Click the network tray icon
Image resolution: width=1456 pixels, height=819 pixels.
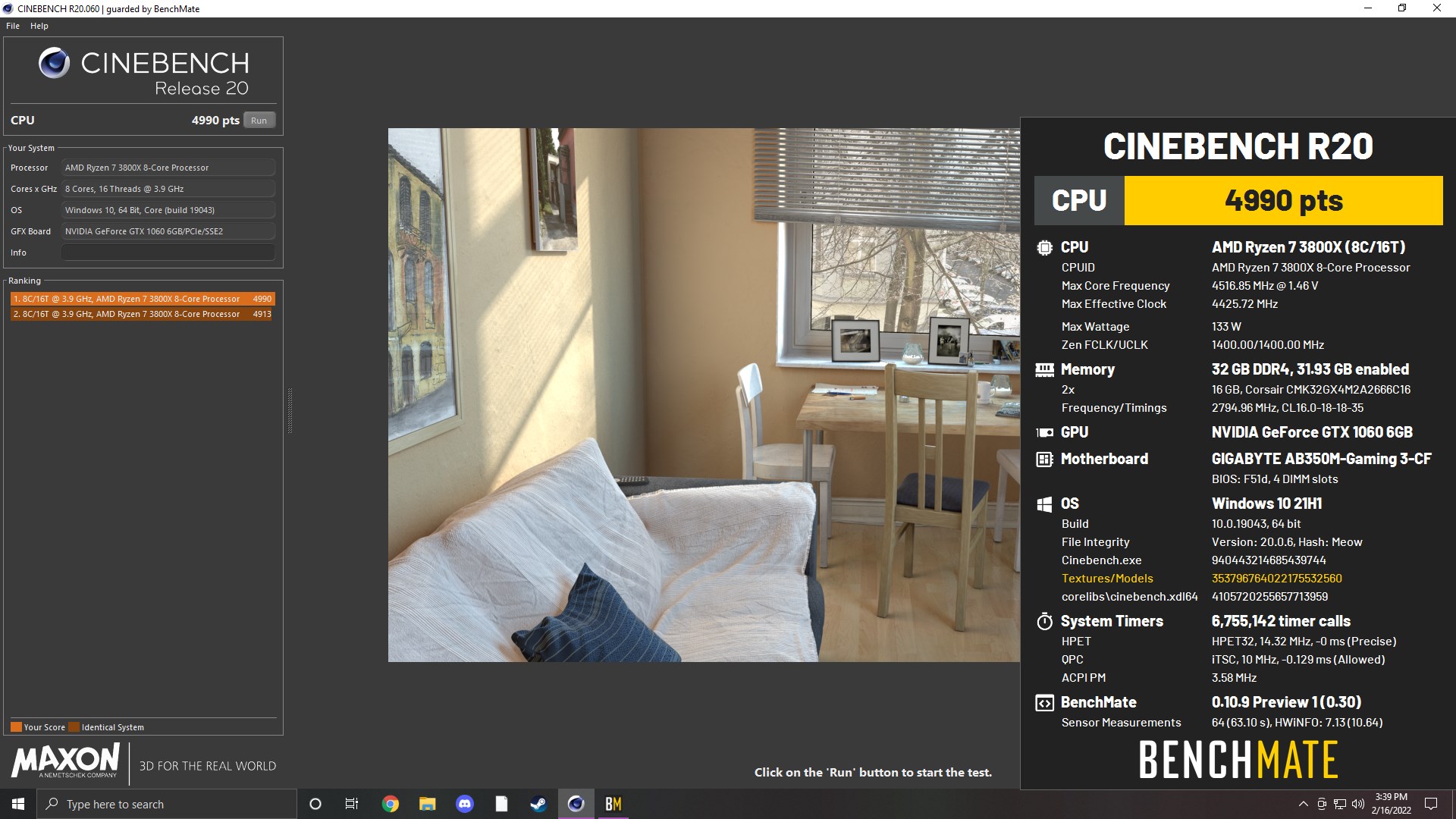click(1340, 804)
